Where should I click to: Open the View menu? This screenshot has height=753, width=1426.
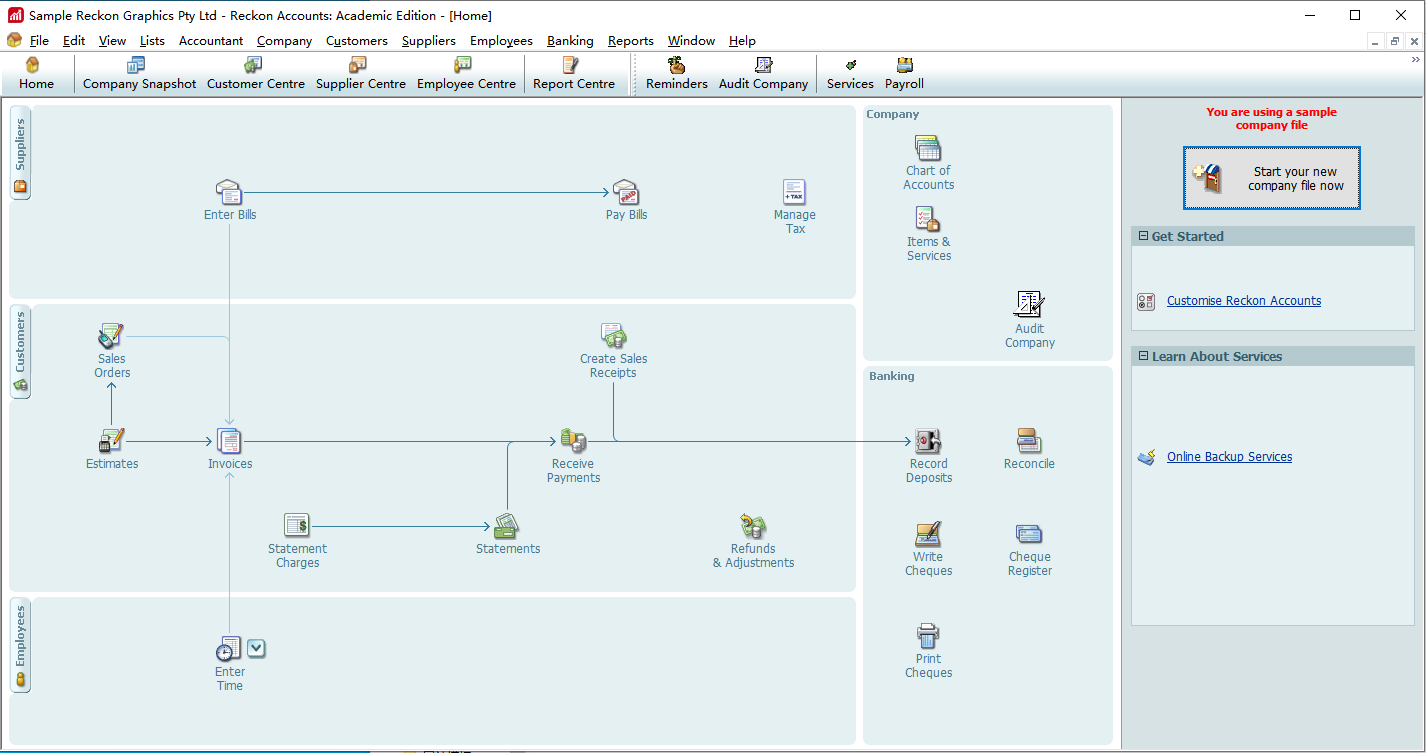[x=112, y=41]
